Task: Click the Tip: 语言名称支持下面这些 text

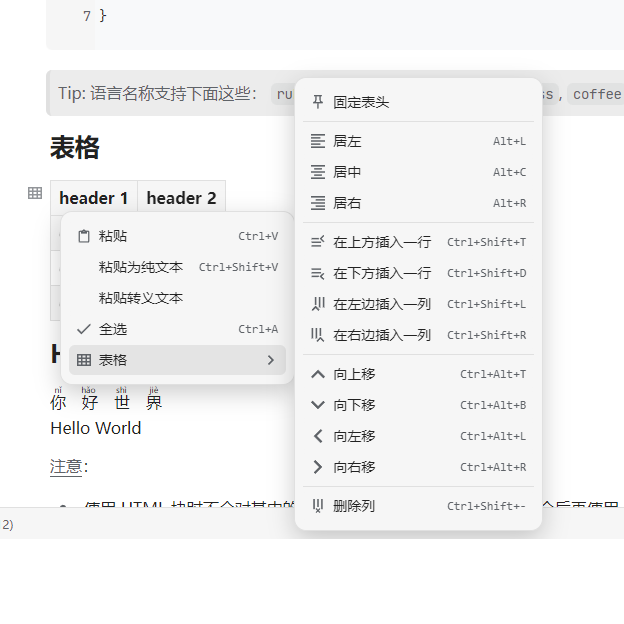Action: click(x=157, y=94)
